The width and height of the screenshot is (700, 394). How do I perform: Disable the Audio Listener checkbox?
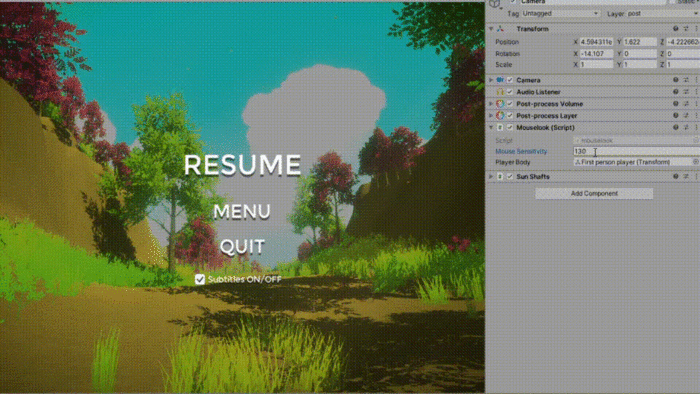pyautogui.click(x=510, y=92)
